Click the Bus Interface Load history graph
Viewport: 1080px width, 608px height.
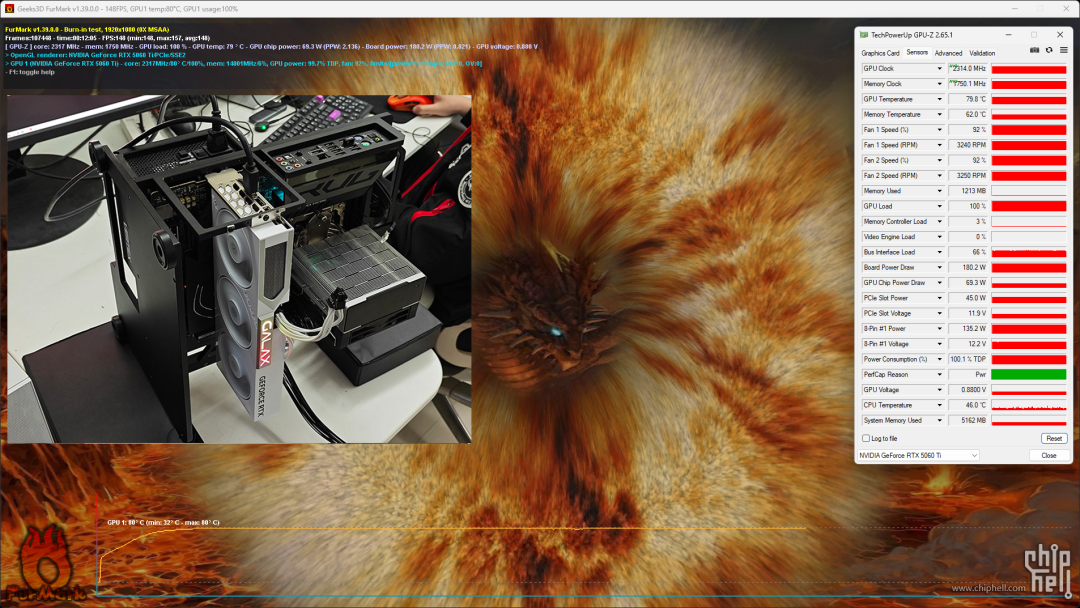tap(1029, 252)
